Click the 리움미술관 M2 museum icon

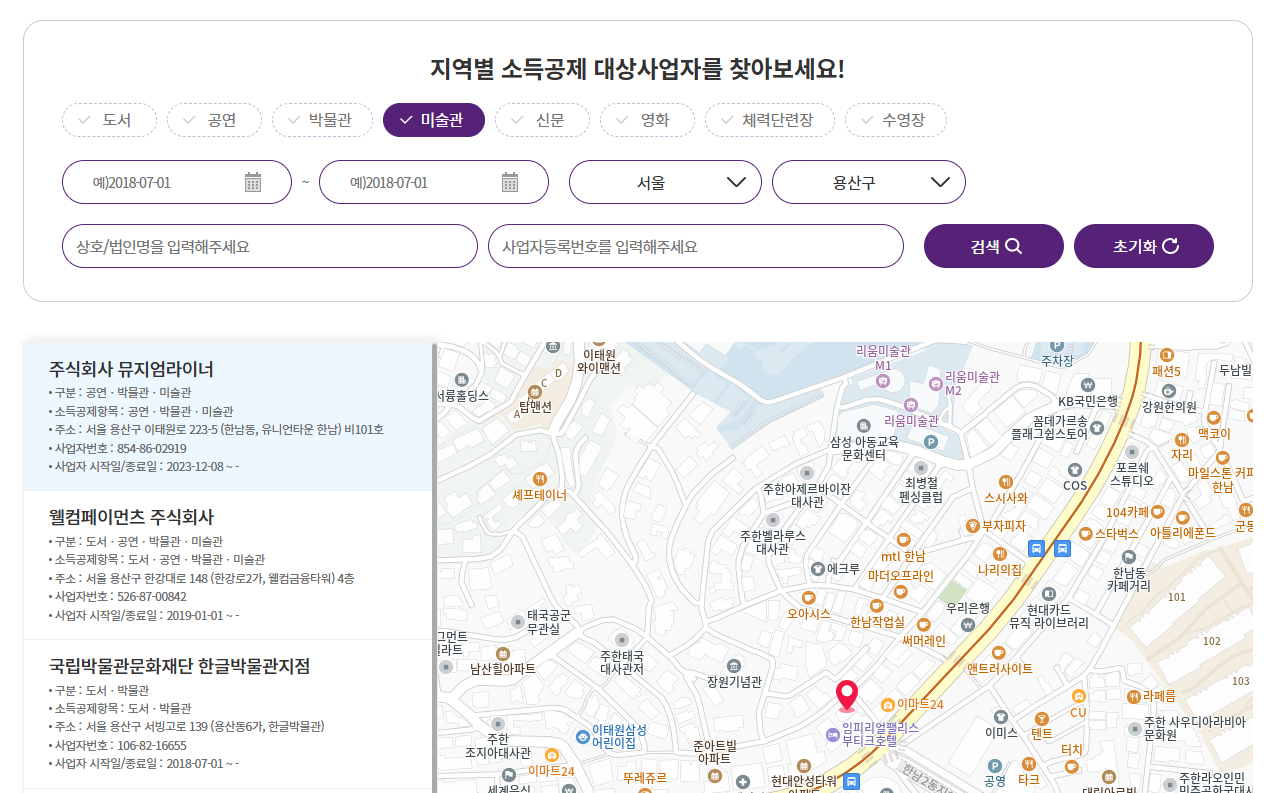pyautogui.click(x=936, y=383)
